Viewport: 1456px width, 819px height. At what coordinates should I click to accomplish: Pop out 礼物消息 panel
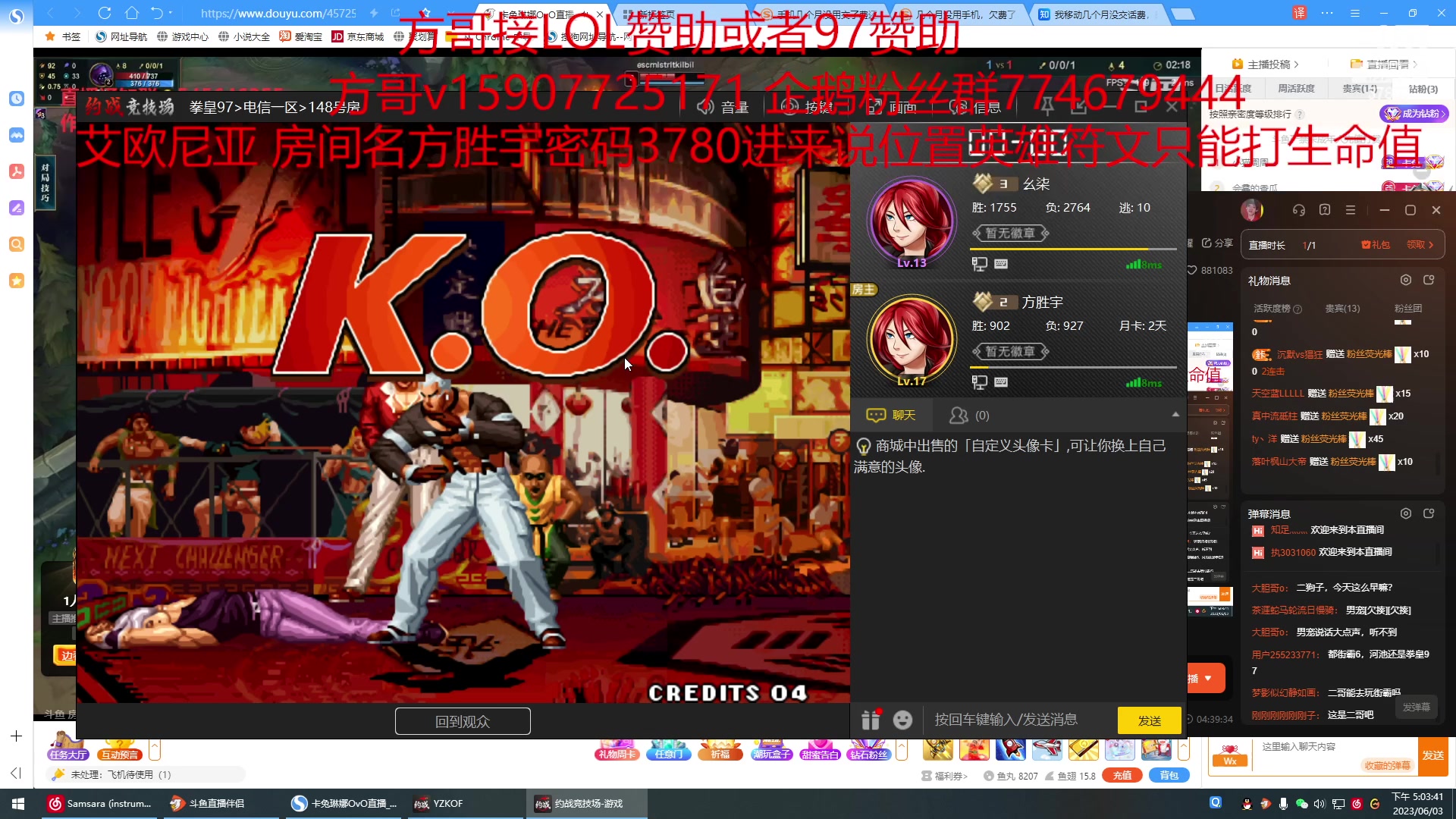pos(1429,280)
